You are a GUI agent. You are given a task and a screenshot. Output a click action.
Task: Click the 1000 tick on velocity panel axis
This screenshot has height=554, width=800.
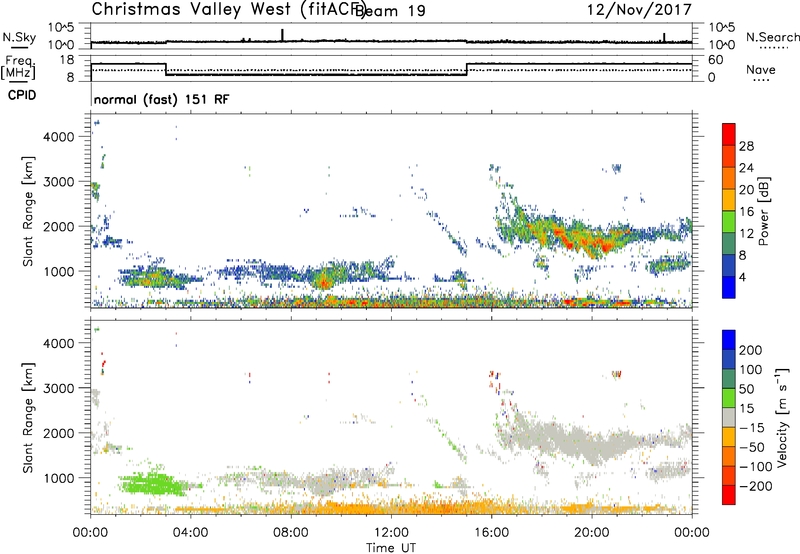[x=59, y=478]
